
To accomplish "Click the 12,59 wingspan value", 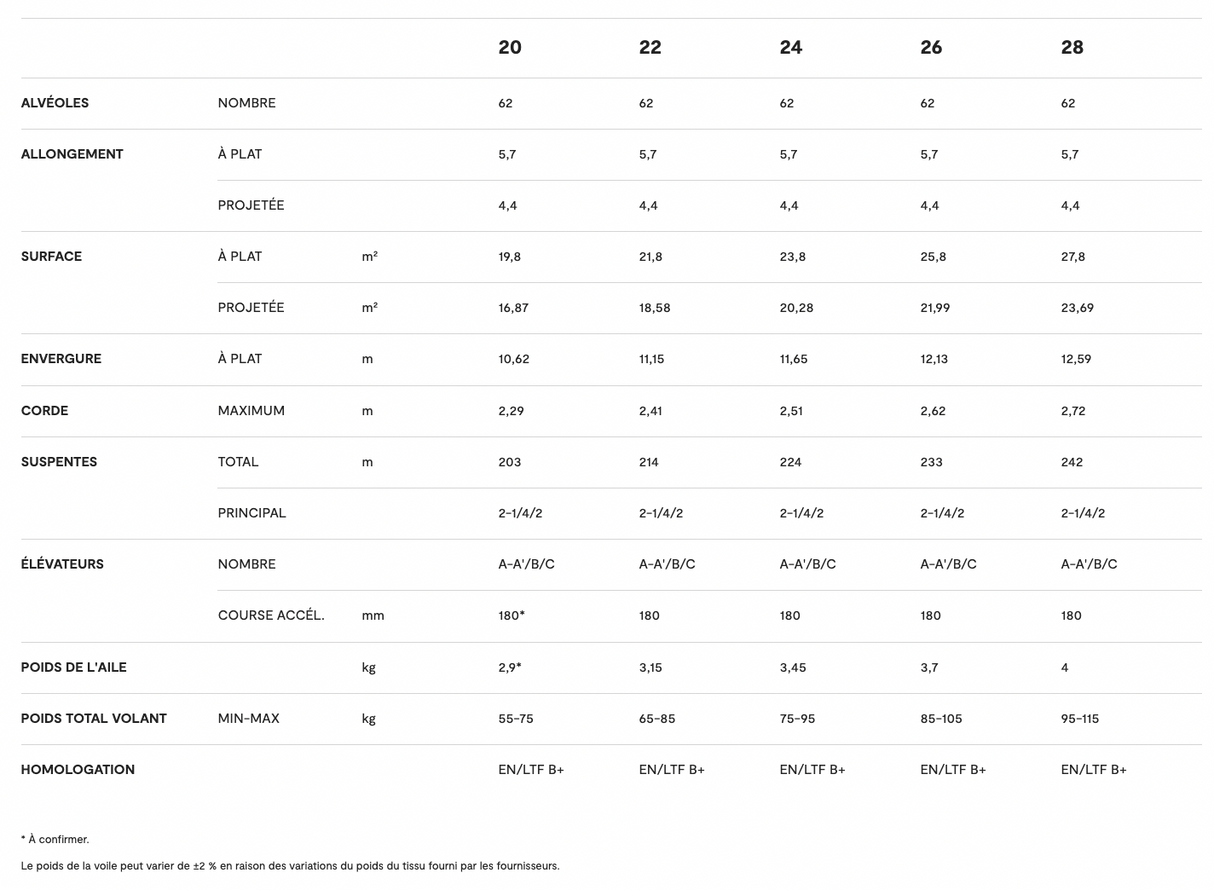I will pyautogui.click(x=1076, y=359).
